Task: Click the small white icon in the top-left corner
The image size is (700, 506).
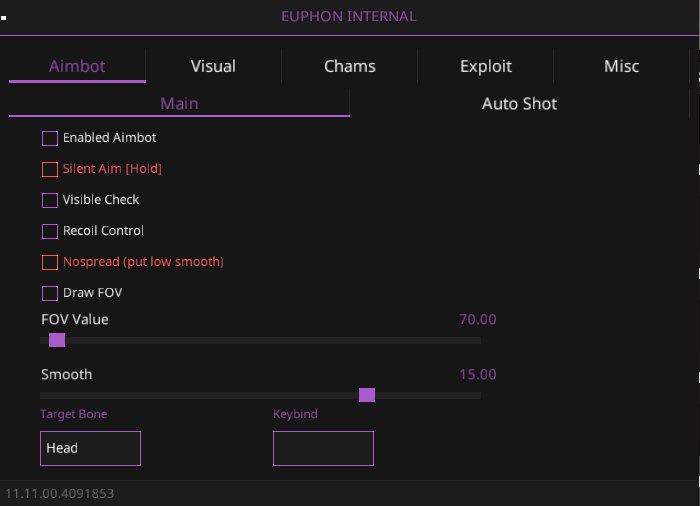Action: point(4,18)
